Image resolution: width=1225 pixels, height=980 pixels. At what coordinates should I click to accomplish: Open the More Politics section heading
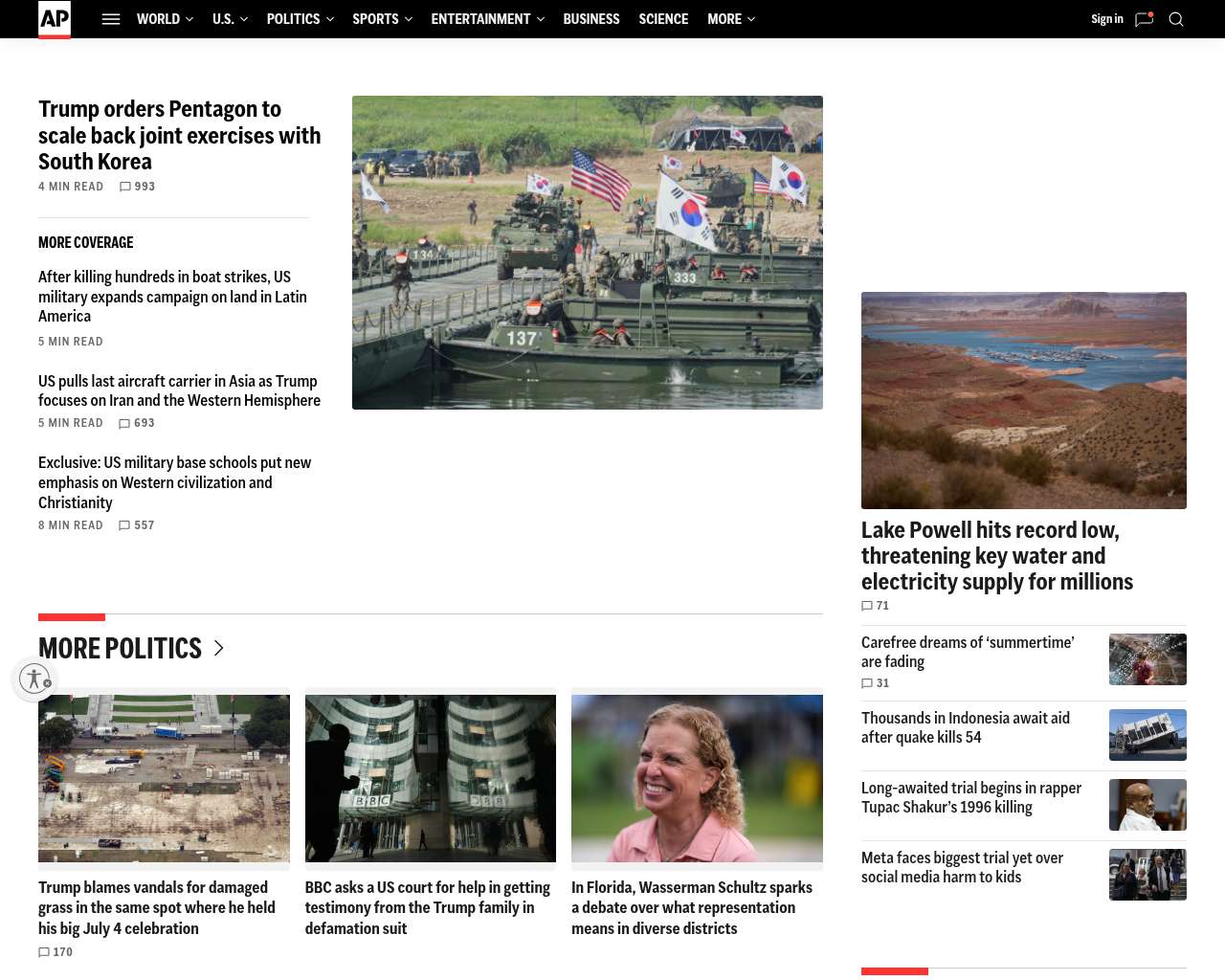pyautogui.click(x=120, y=648)
